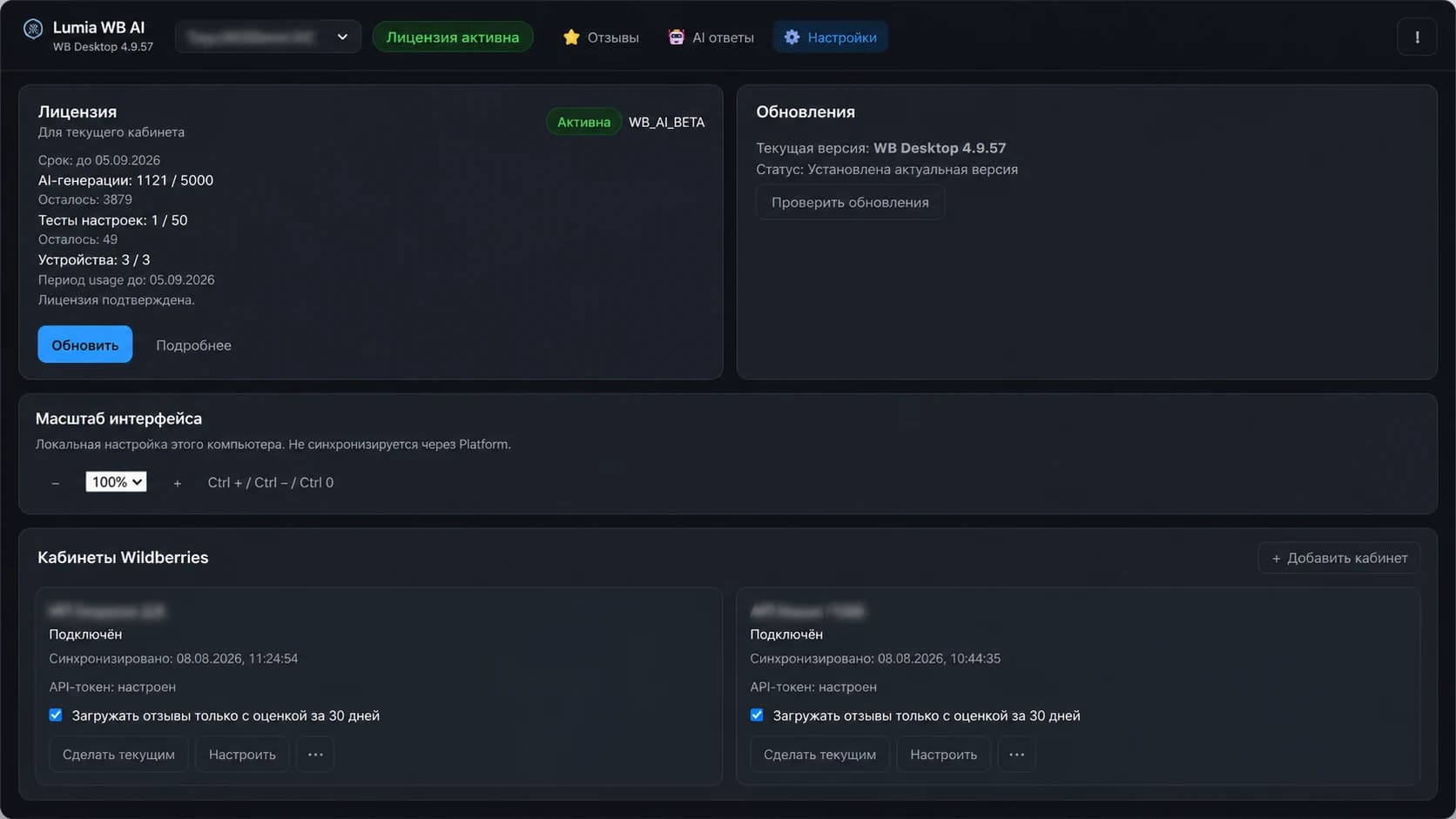Click the "Тесты настроек: 1 / 50" line
The image size is (1456, 819).
tap(112, 220)
